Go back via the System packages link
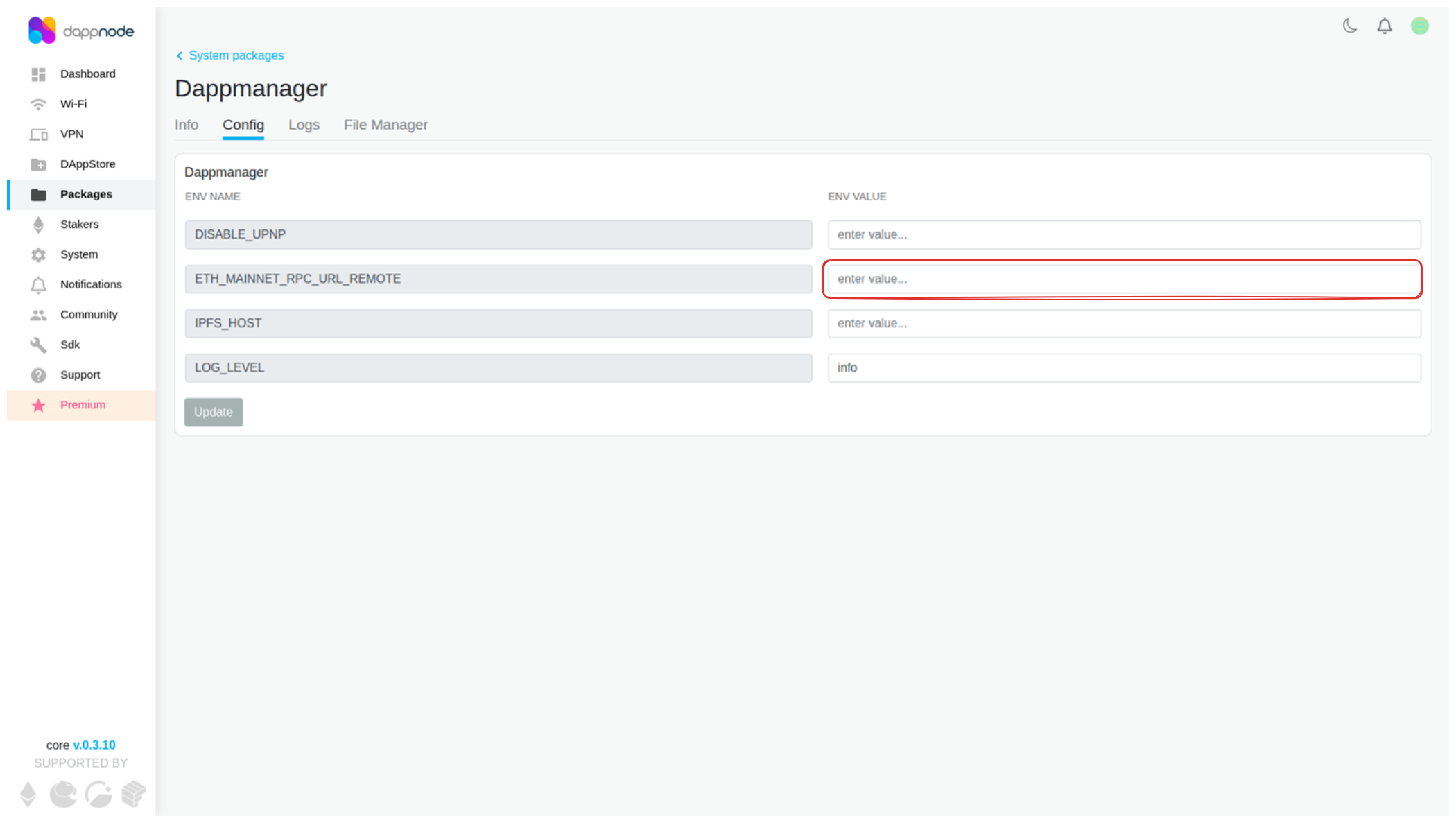The height and width of the screenshot is (823, 1456). [x=236, y=55]
